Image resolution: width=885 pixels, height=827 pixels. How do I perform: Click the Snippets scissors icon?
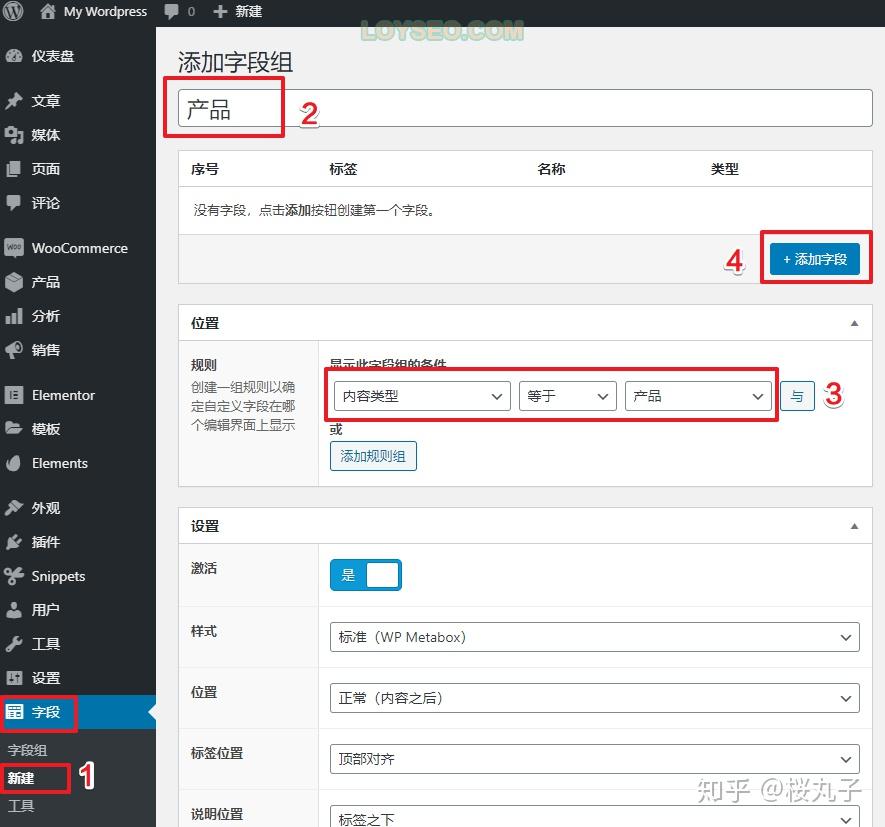point(14,576)
